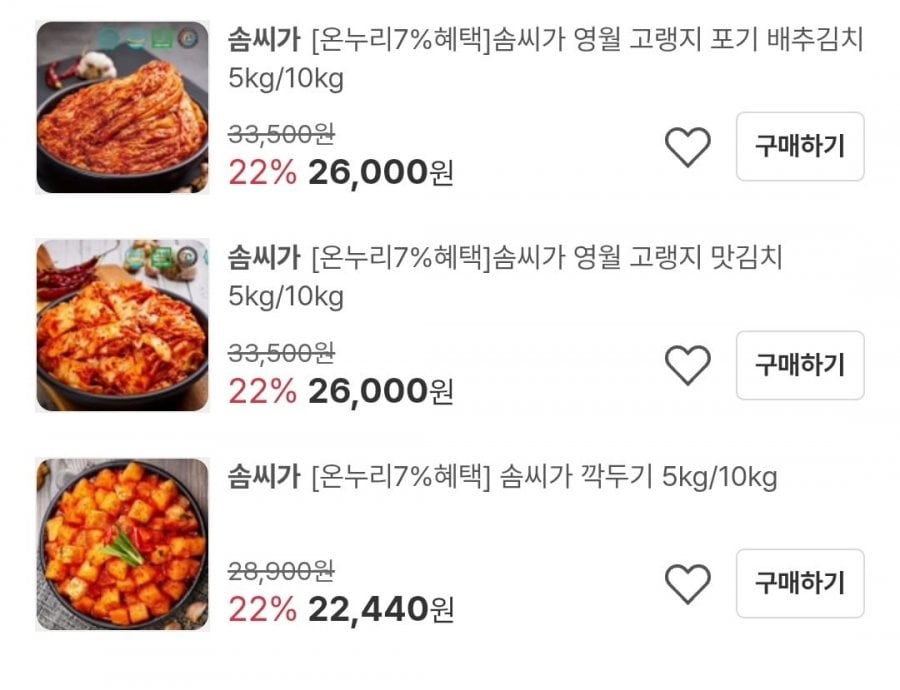Screen dimensions: 900x690
Task: Click the crossed-out 28,900원 original price
Action: 281,571
